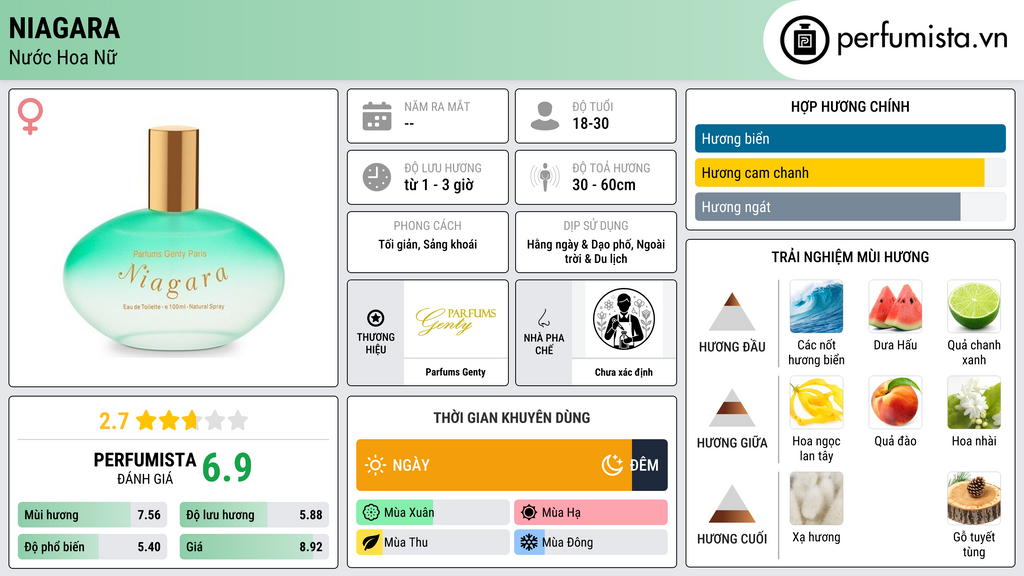Click the snowflake icon for Mùa Đông

click(529, 542)
